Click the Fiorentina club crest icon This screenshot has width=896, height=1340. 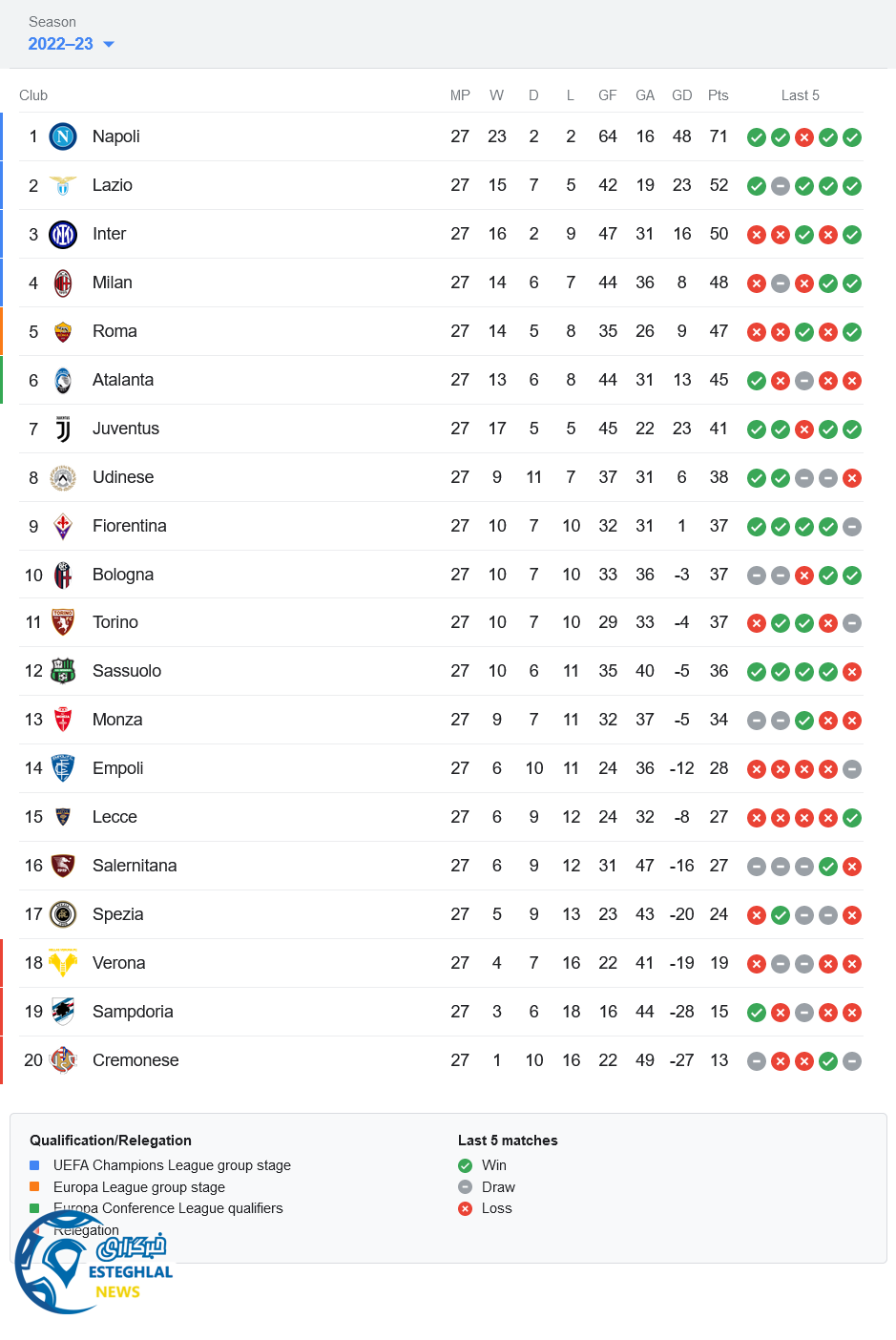tap(63, 526)
